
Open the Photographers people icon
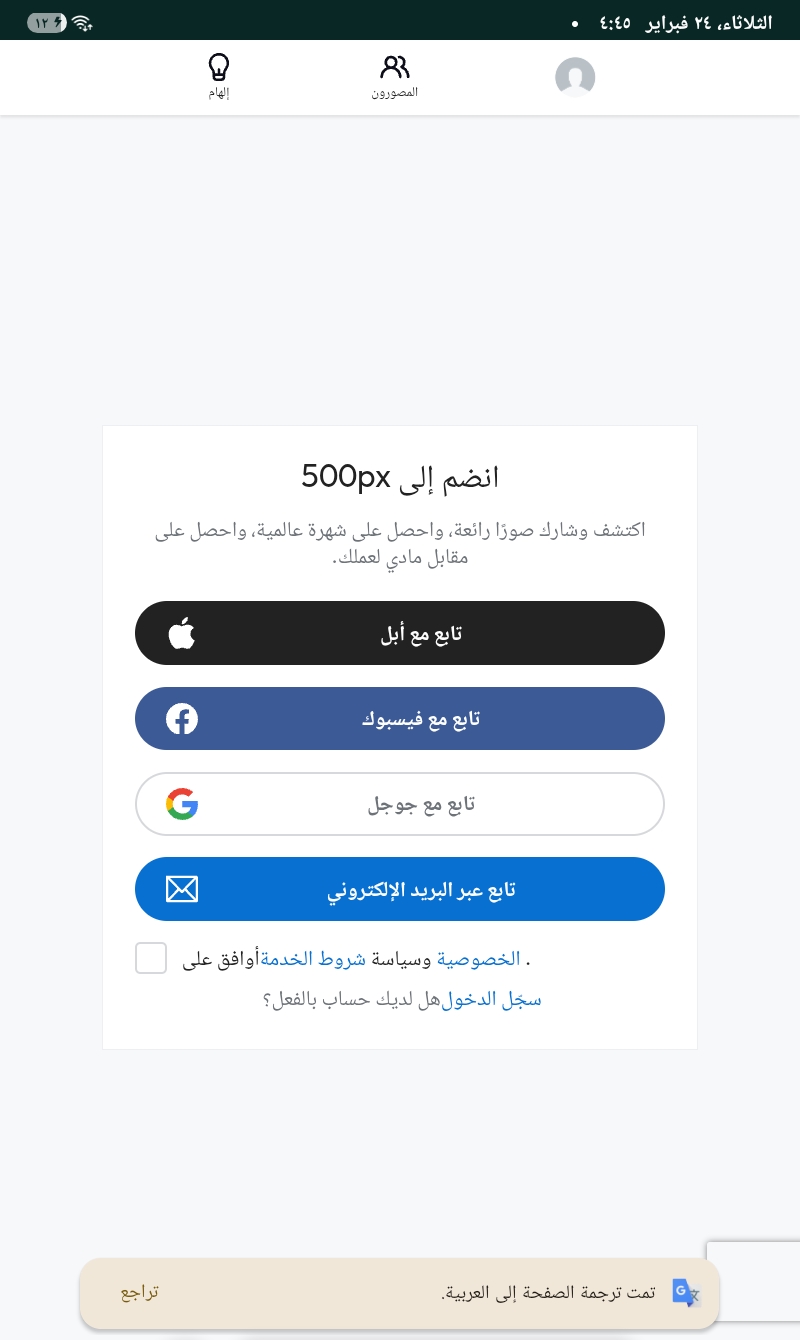[x=395, y=68]
